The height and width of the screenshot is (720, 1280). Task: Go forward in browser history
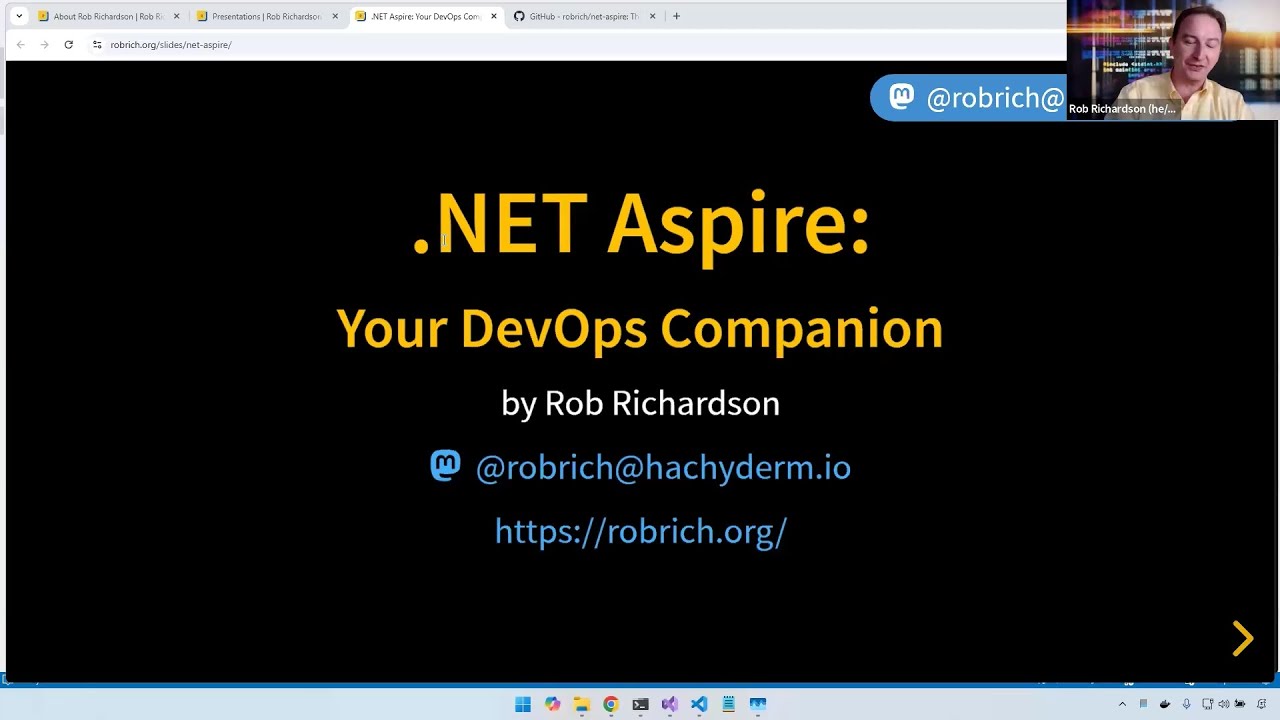pos(44,44)
